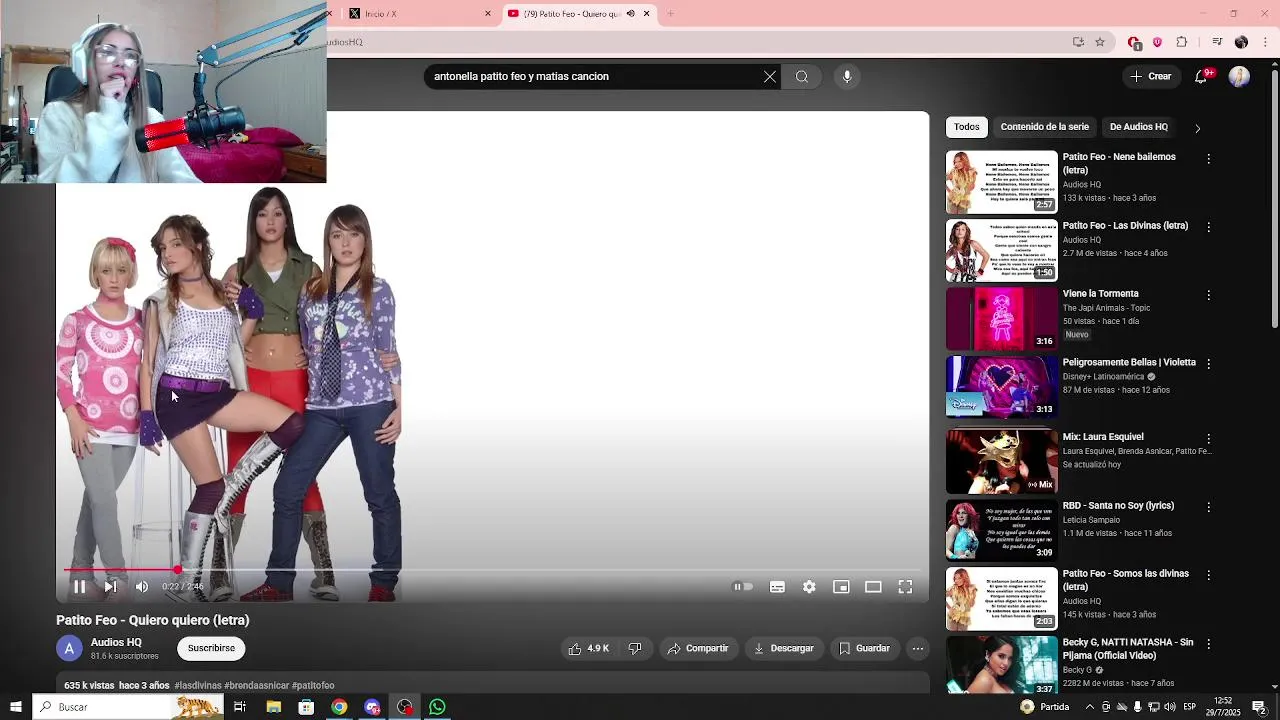Open more actions ellipsis below video

pyautogui.click(x=917, y=648)
